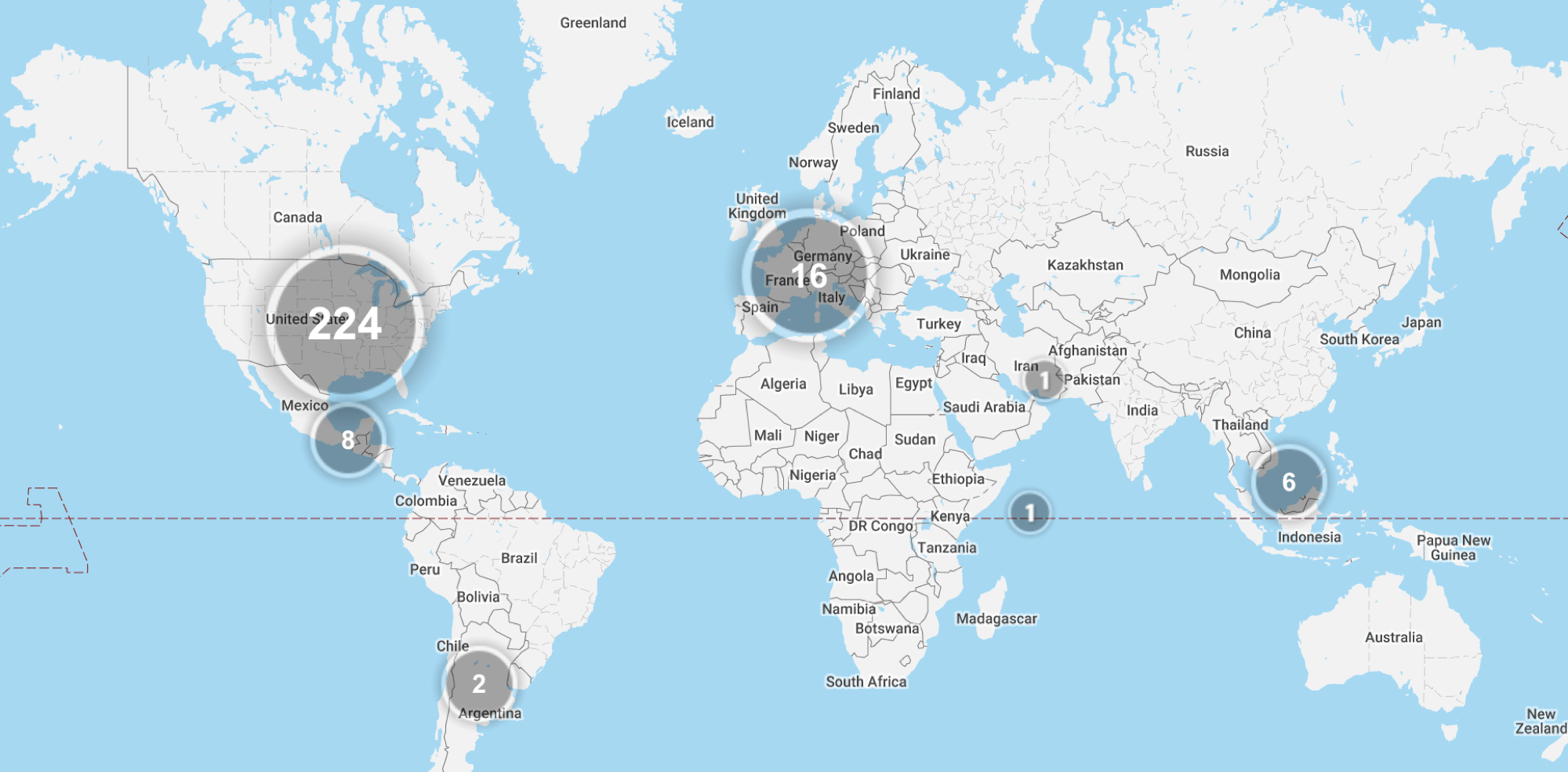Click the Sweden label
The image size is (1568, 772).
pyautogui.click(x=853, y=128)
